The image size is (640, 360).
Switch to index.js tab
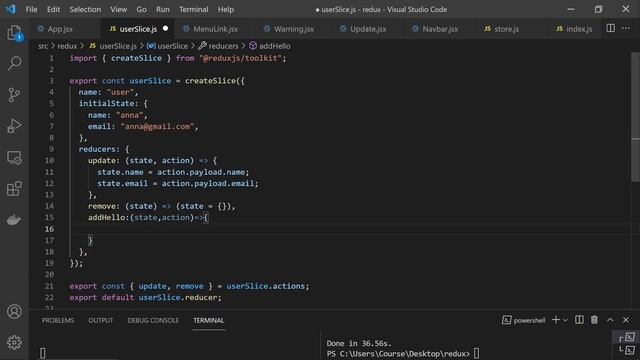pos(579,29)
